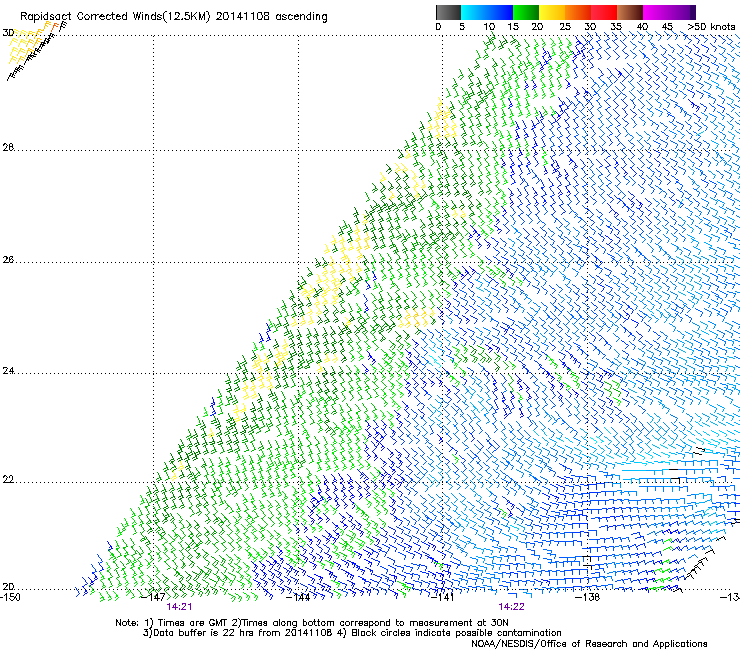Viewport: 740px width, 650px height.
Task: Click the map title ending '20141108 ascending'
Action: coord(174,17)
